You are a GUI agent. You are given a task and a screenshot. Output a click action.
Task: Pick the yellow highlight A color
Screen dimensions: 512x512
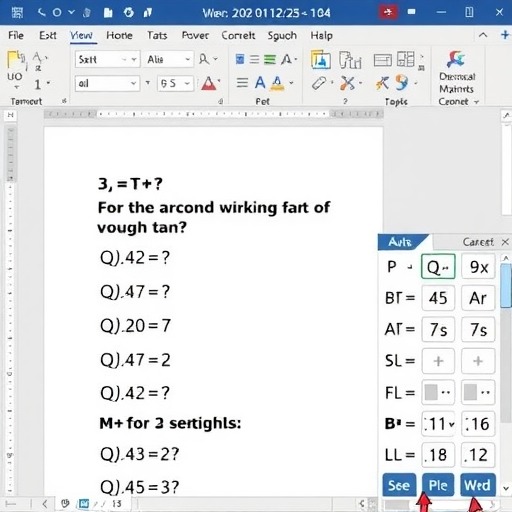coord(277,83)
